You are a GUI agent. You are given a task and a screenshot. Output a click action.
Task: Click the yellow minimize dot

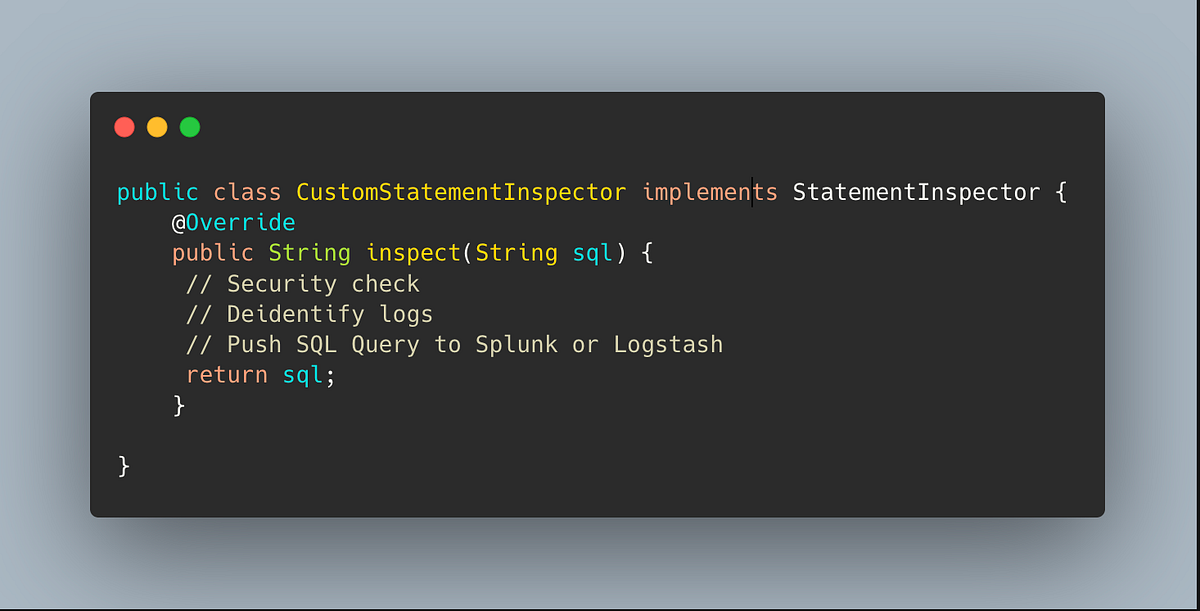click(x=157, y=127)
